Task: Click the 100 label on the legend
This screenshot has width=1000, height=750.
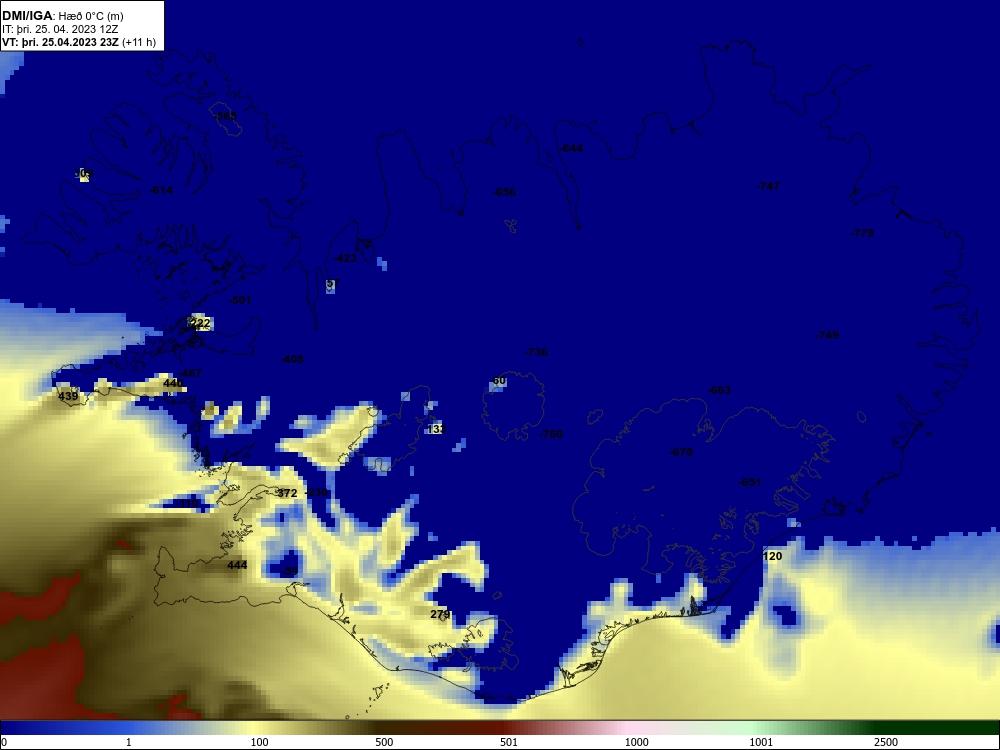Action: tap(260, 742)
